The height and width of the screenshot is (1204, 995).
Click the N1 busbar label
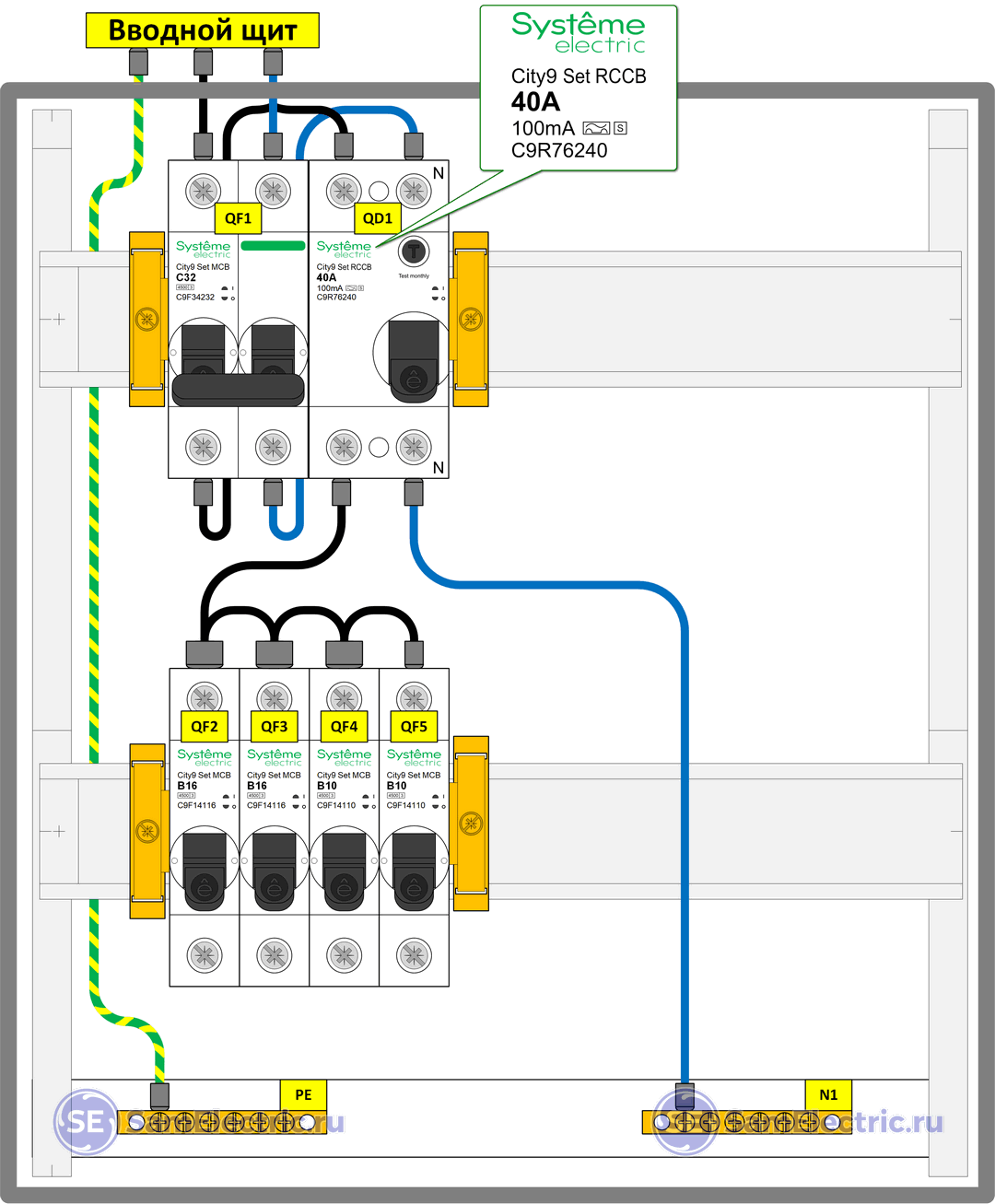[828, 1095]
